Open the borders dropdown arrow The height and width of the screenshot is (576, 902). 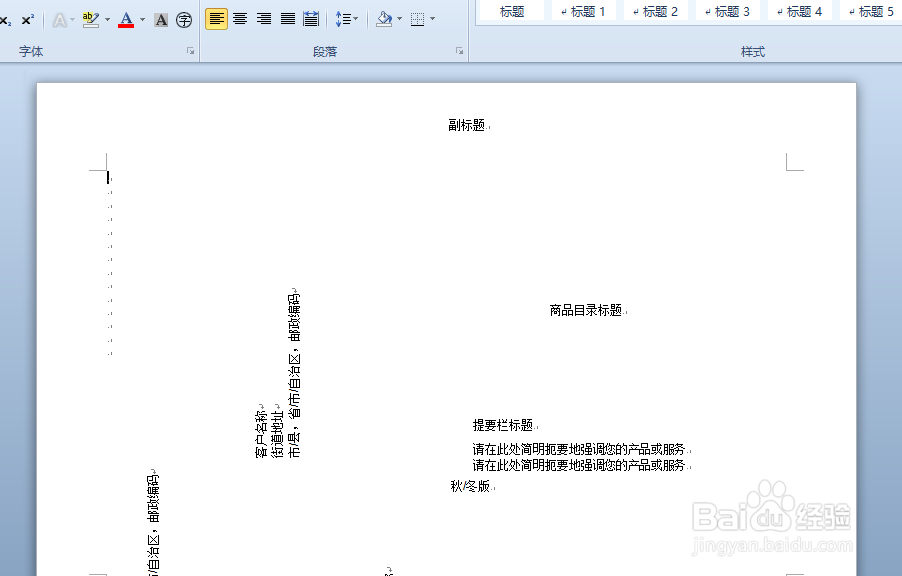pyautogui.click(x=431, y=18)
